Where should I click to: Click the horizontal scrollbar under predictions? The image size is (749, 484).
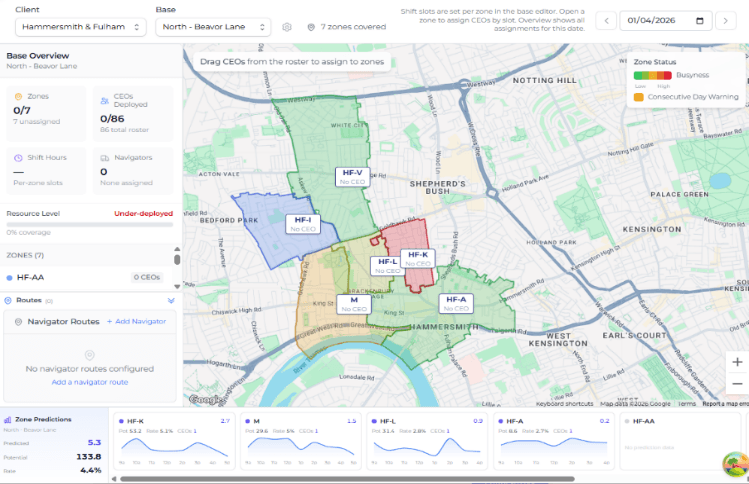click(x=347, y=479)
